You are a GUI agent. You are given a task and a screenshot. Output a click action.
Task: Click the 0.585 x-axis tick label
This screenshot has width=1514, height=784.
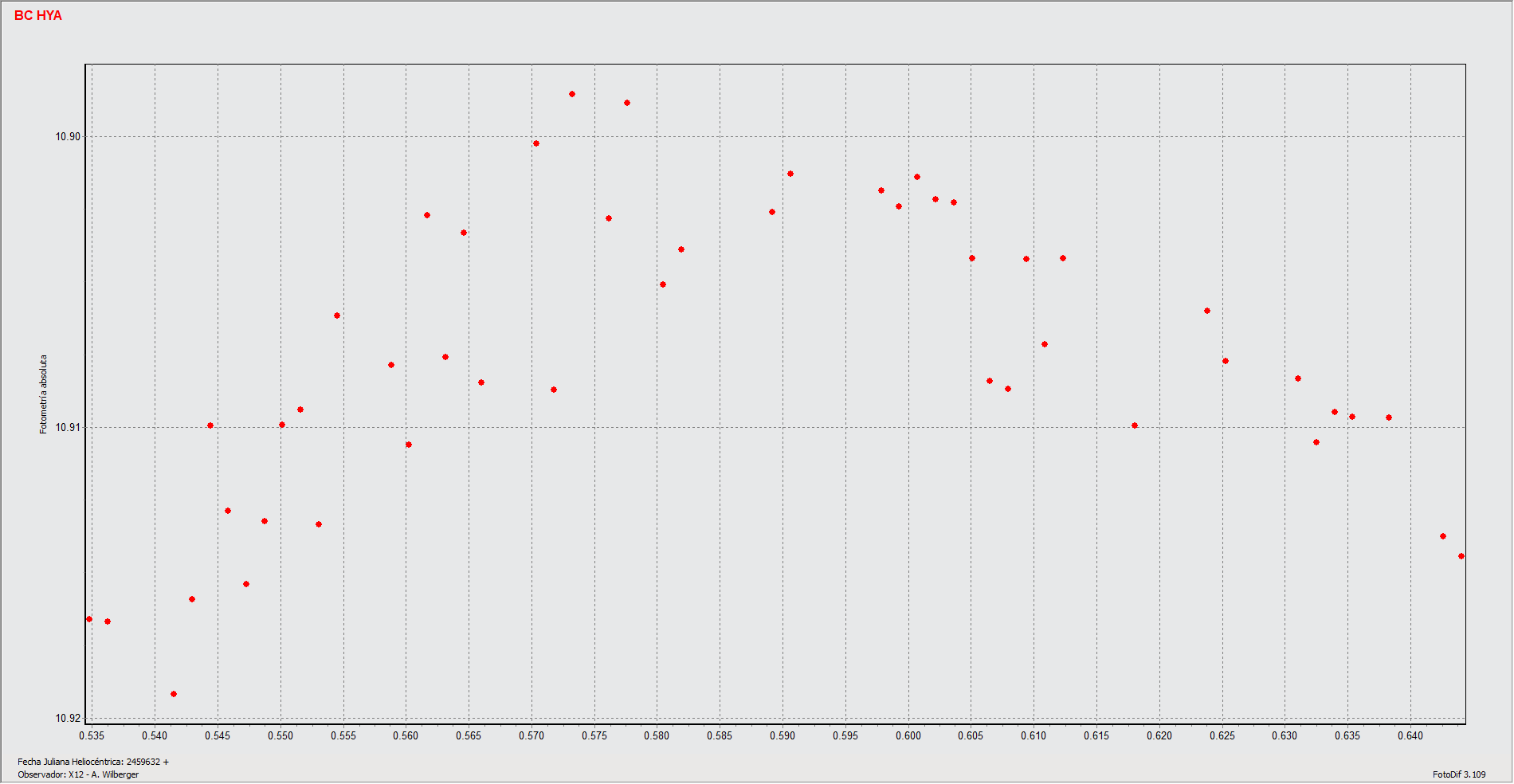[x=720, y=736]
